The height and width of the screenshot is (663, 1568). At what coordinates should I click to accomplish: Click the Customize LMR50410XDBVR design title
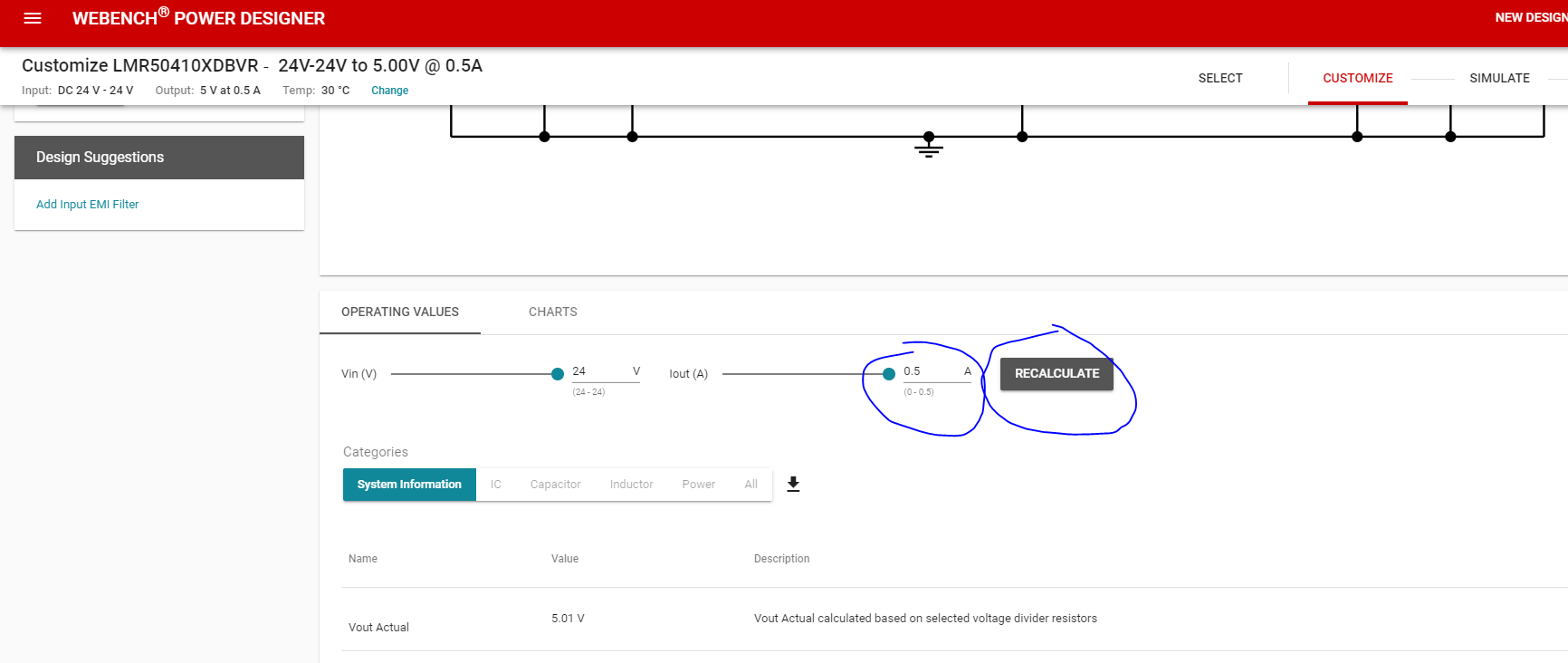tap(252, 65)
